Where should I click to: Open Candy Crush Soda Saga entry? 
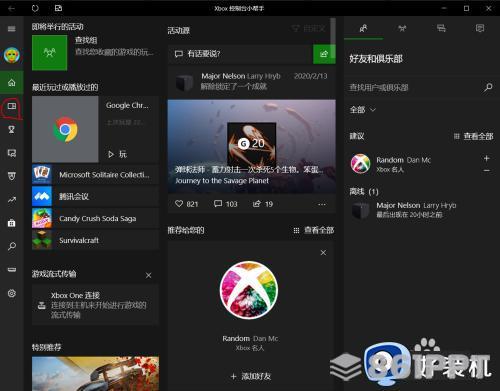pos(95,219)
